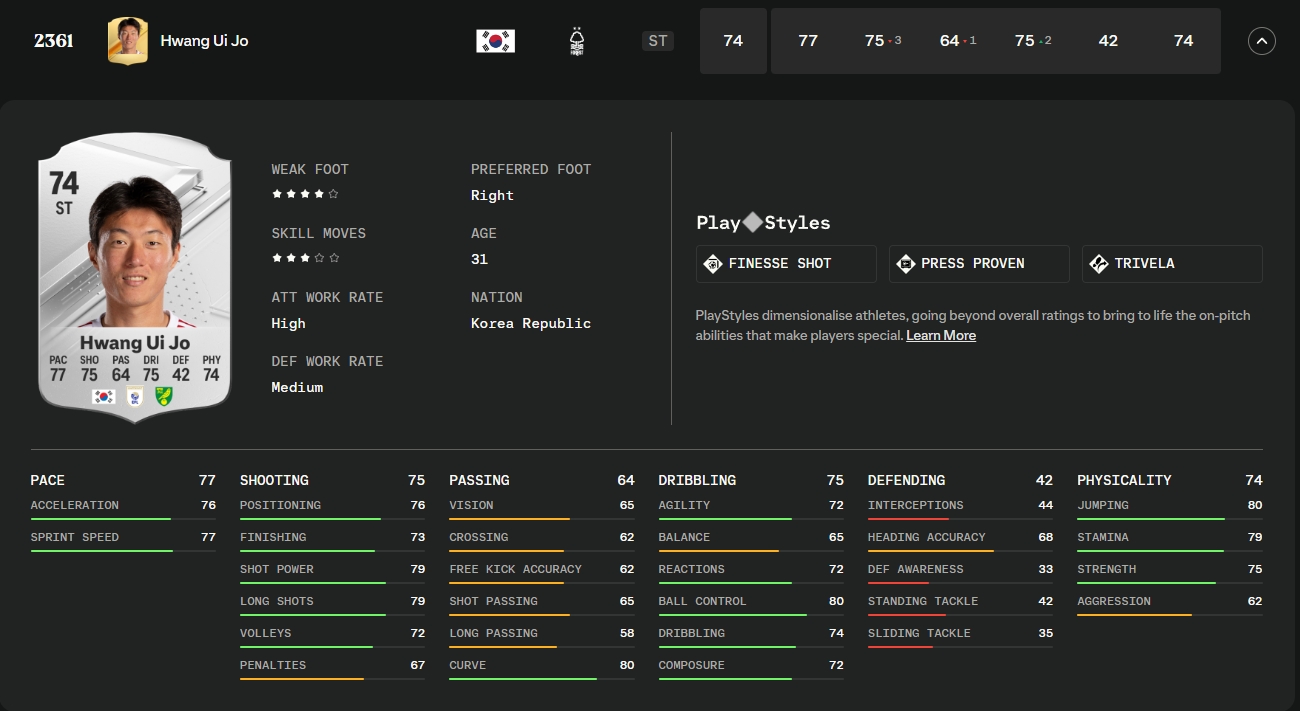This screenshot has height=711, width=1300.
Task: Click the preferred foot value Right
Action: (x=492, y=195)
